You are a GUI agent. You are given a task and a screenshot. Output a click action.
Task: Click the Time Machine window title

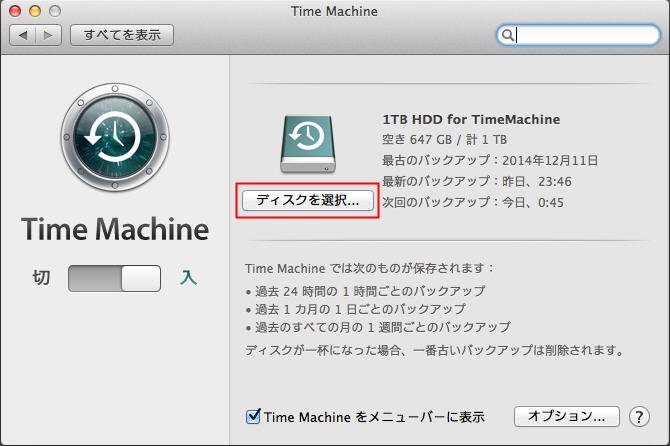point(335,11)
